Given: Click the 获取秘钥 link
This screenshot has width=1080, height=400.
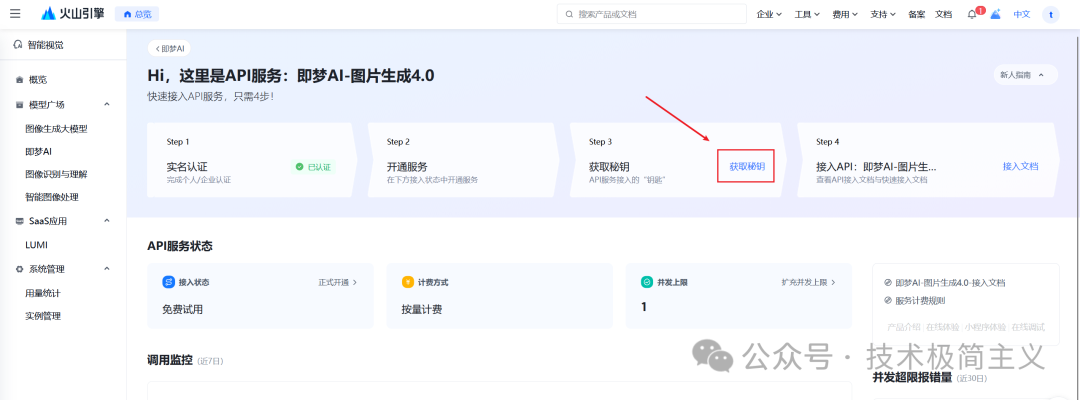Looking at the screenshot, I should click(x=747, y=167).
